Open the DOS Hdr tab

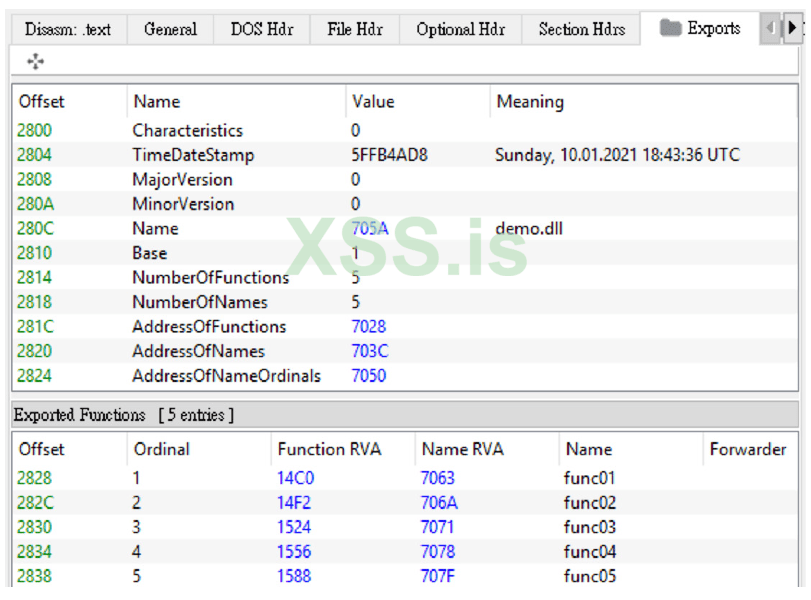[262, 29]
